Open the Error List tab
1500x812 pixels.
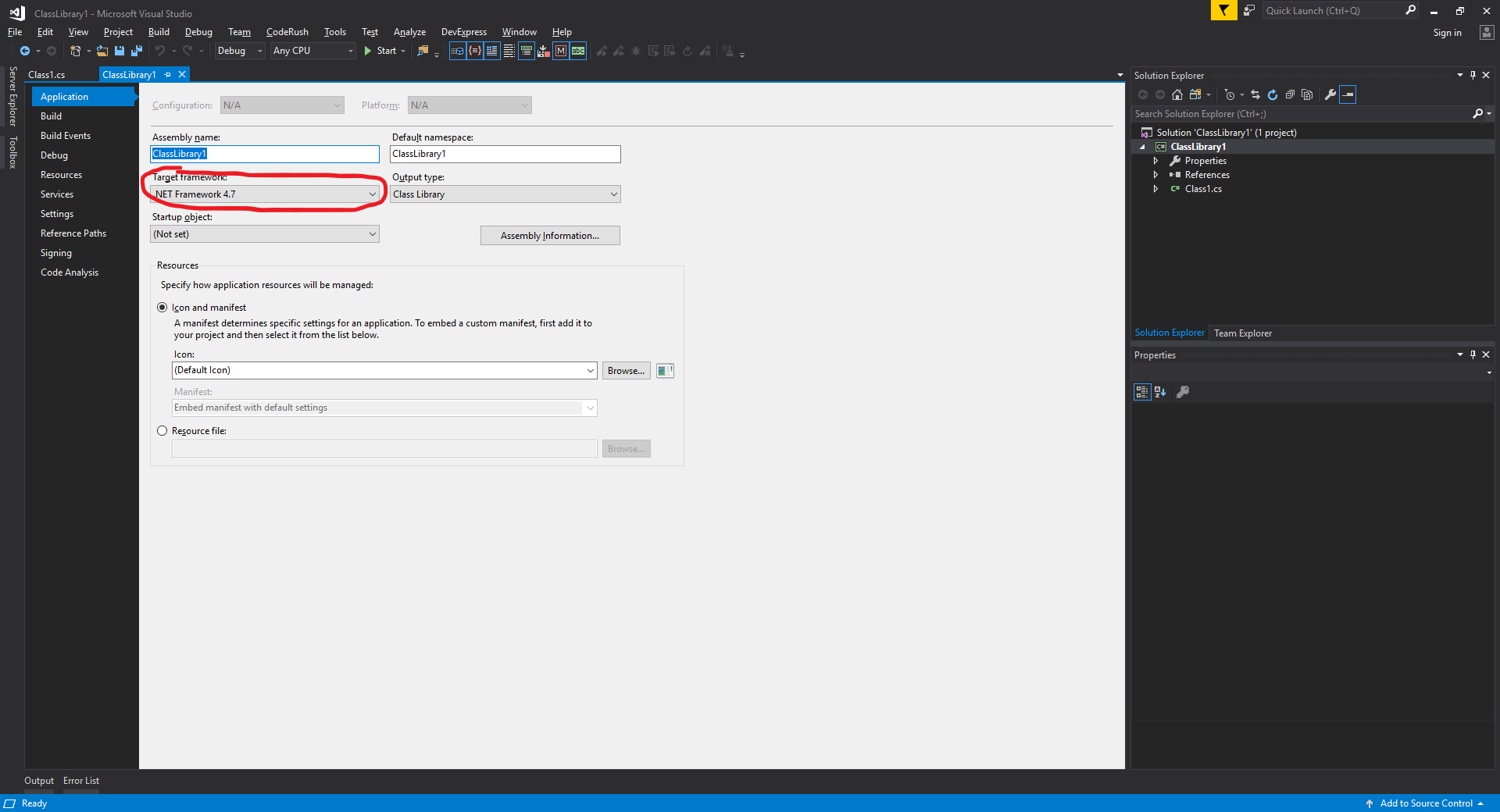[x=81, y=781]
